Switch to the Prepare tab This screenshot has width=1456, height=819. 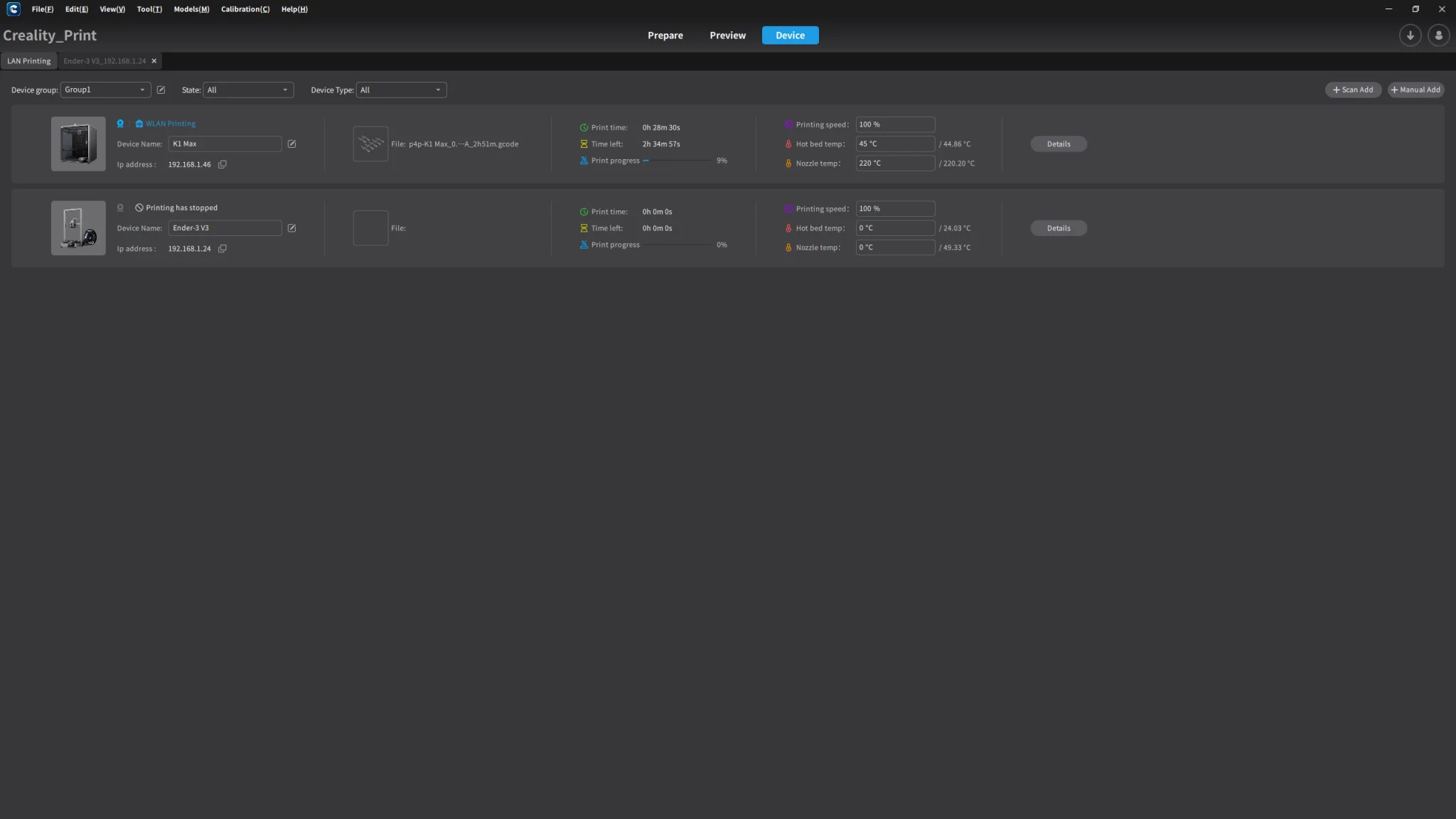(x=665, y=35)
